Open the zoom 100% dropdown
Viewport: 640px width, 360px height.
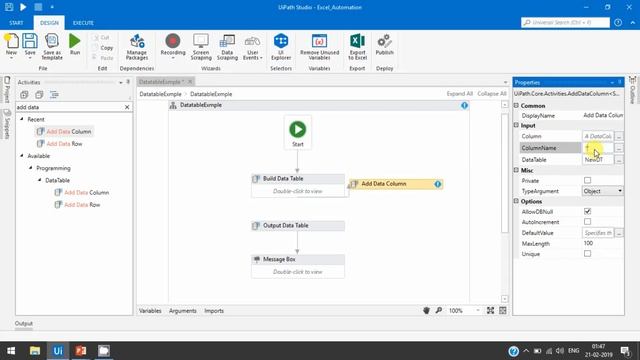click(478, 311)
